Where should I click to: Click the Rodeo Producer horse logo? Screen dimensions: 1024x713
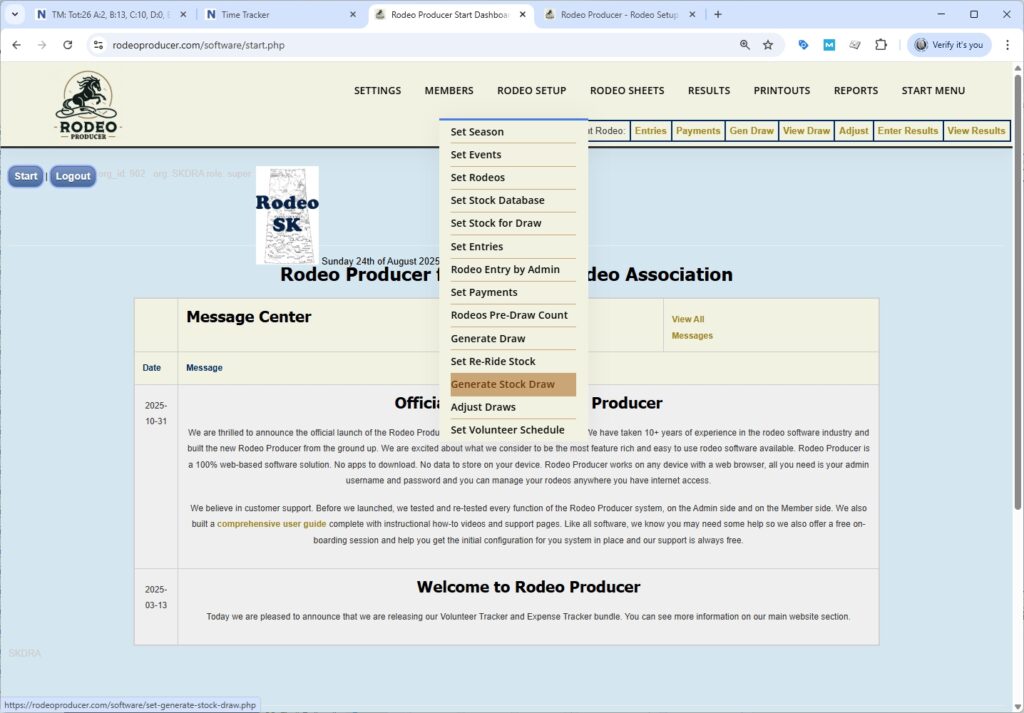[87, 105]
